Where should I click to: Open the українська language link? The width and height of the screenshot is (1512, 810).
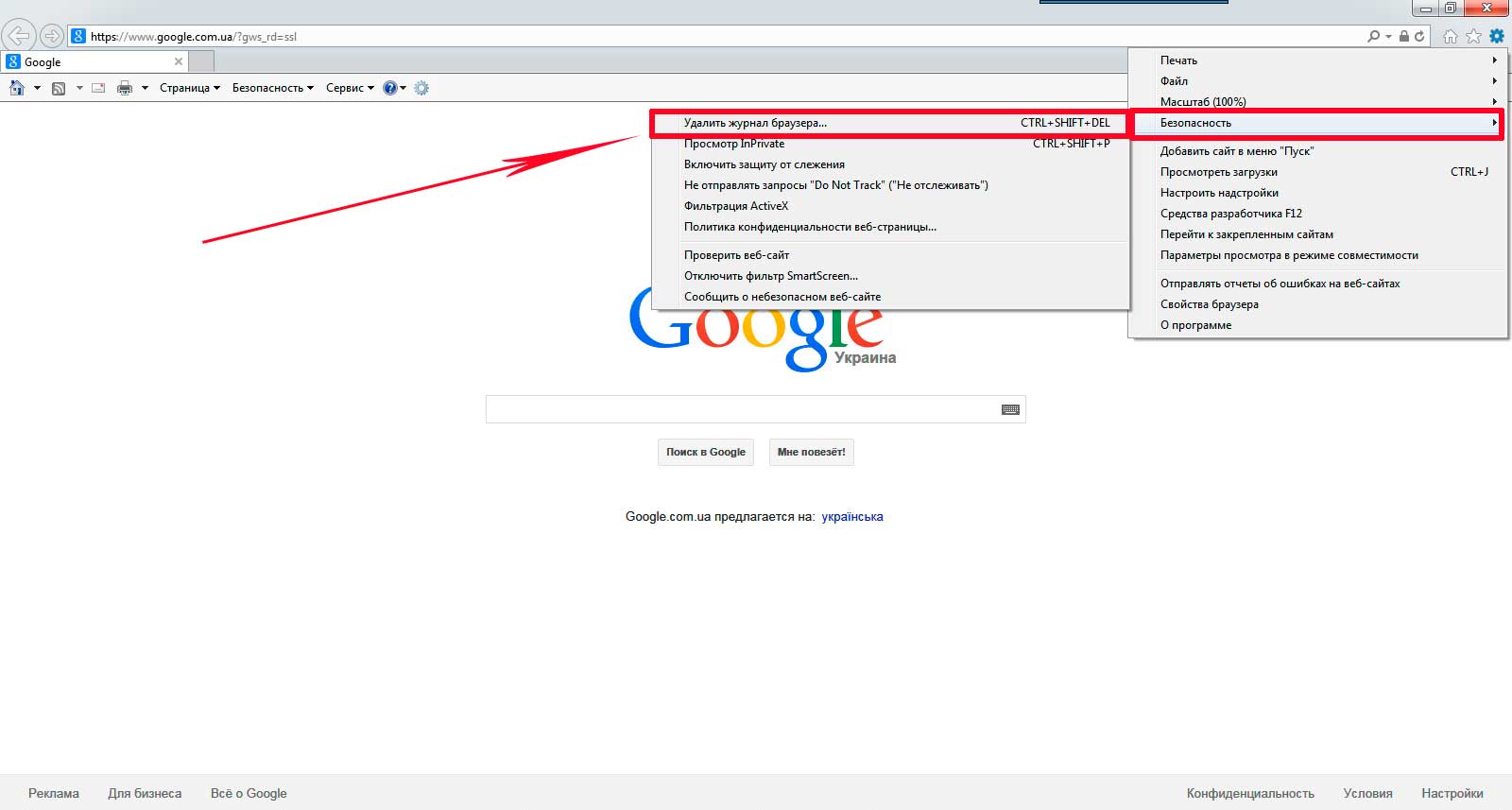click(x=852, y=516)
